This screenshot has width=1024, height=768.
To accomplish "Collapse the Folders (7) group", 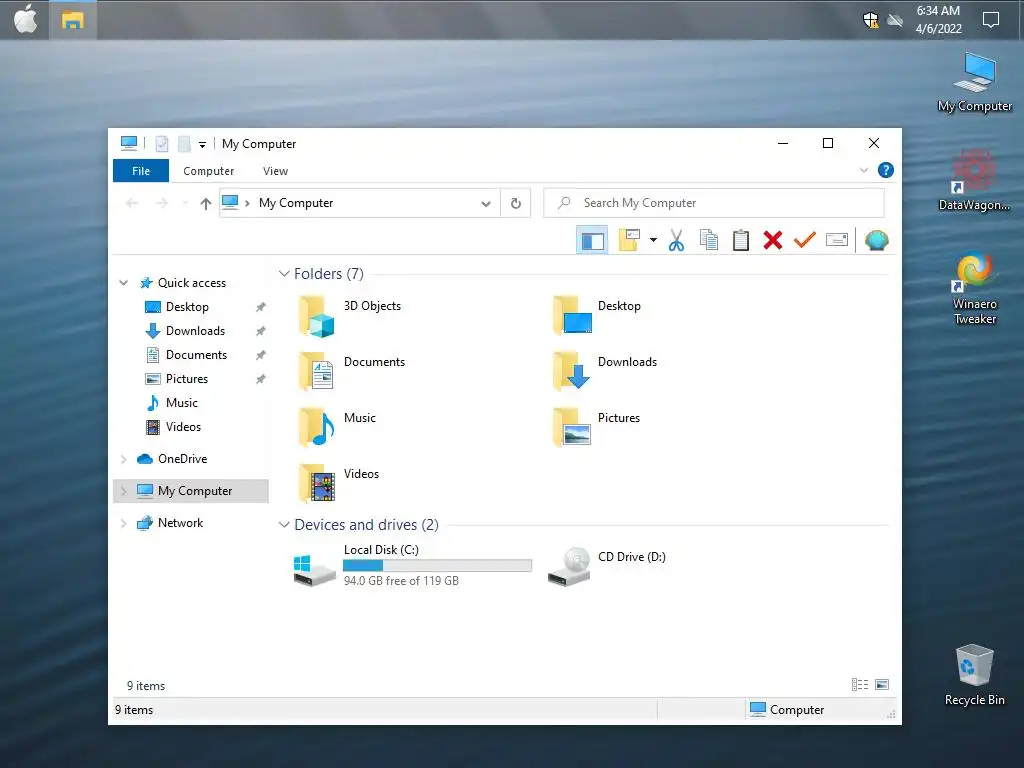I will pyautogui.click(x=284, y=274).
